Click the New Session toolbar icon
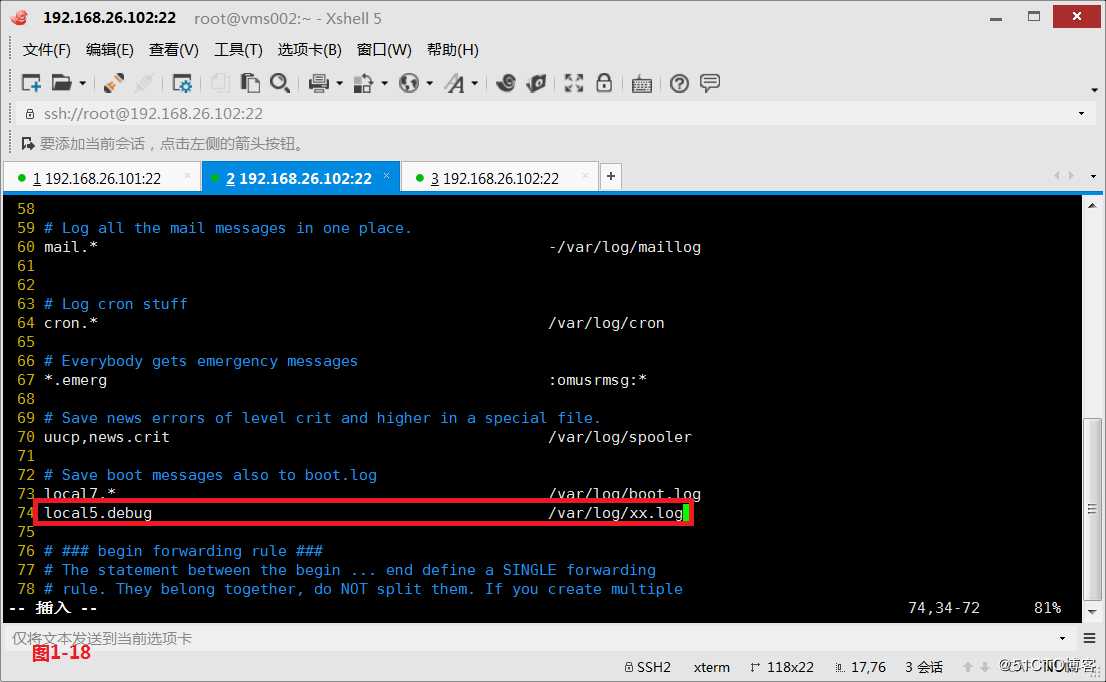1106x682 pixels. pyautogui.click(x=31, y=83)
